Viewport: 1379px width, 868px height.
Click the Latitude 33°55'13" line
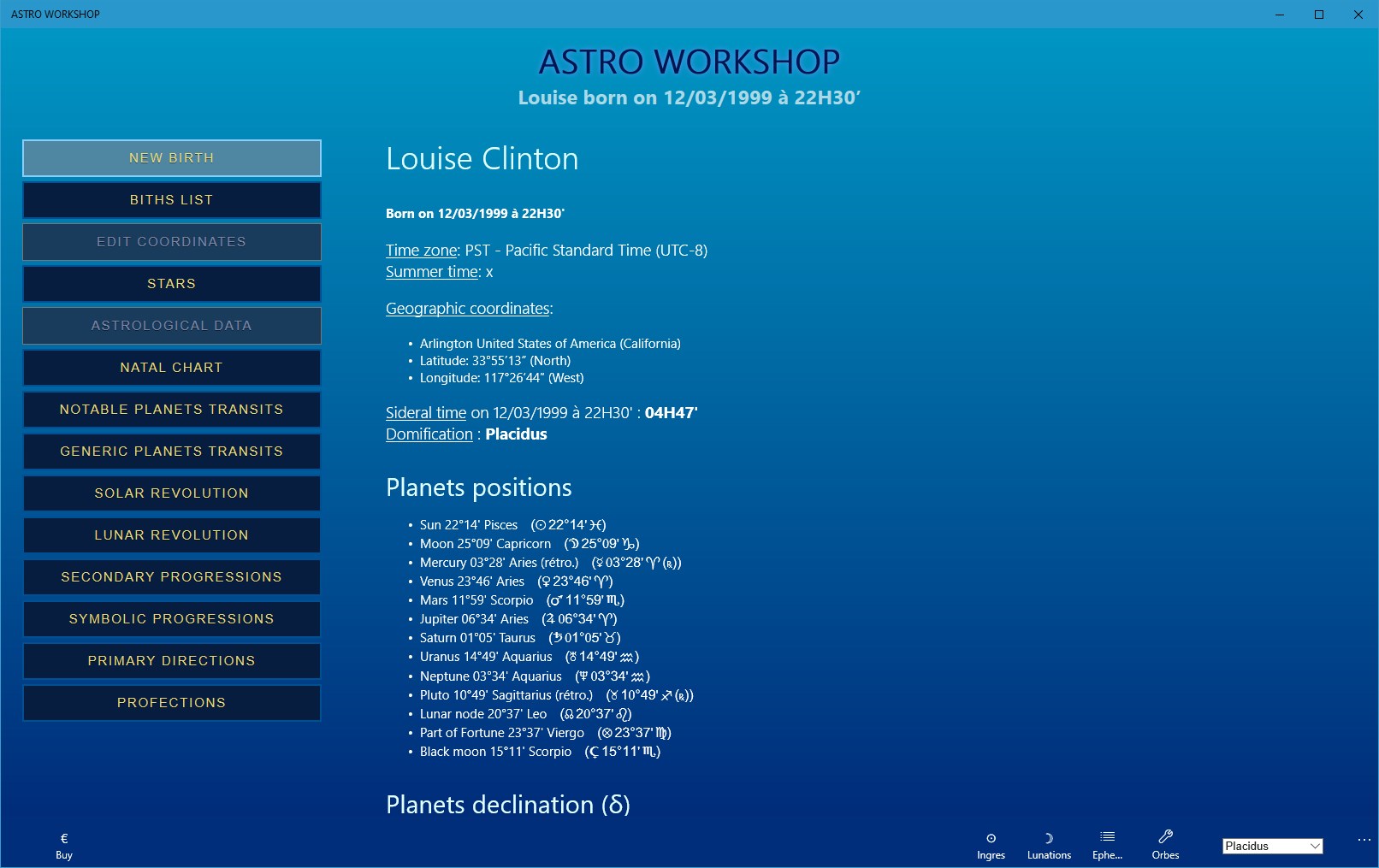pyautogui.click(x=495, y=361)
